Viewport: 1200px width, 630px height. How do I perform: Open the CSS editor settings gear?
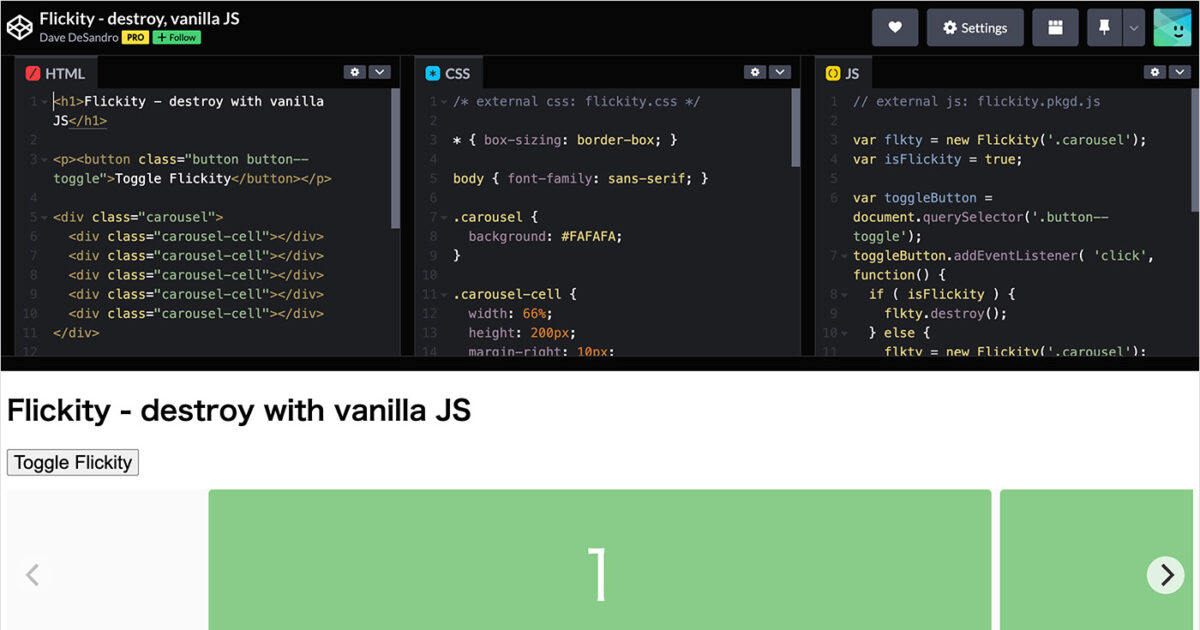tap(755, 72)
